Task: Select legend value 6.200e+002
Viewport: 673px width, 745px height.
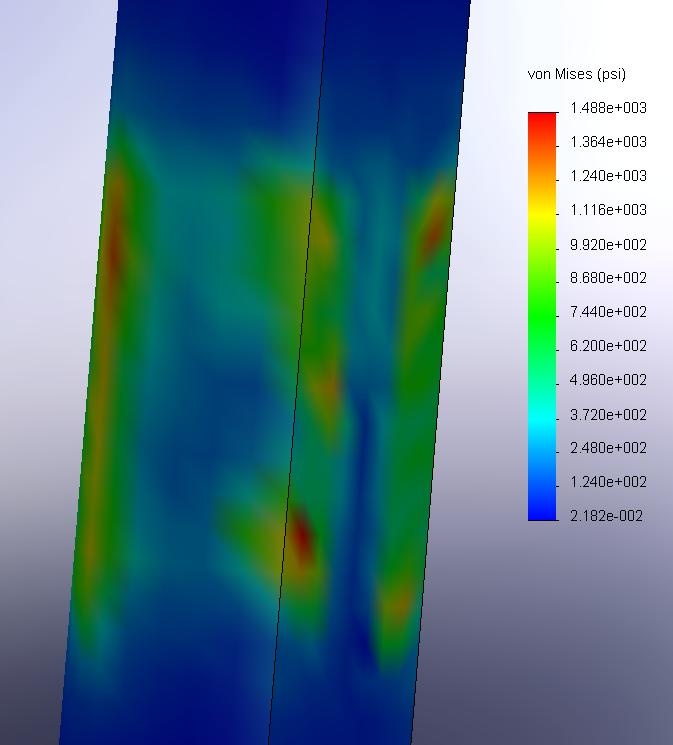Action: (x=608, y=345)
